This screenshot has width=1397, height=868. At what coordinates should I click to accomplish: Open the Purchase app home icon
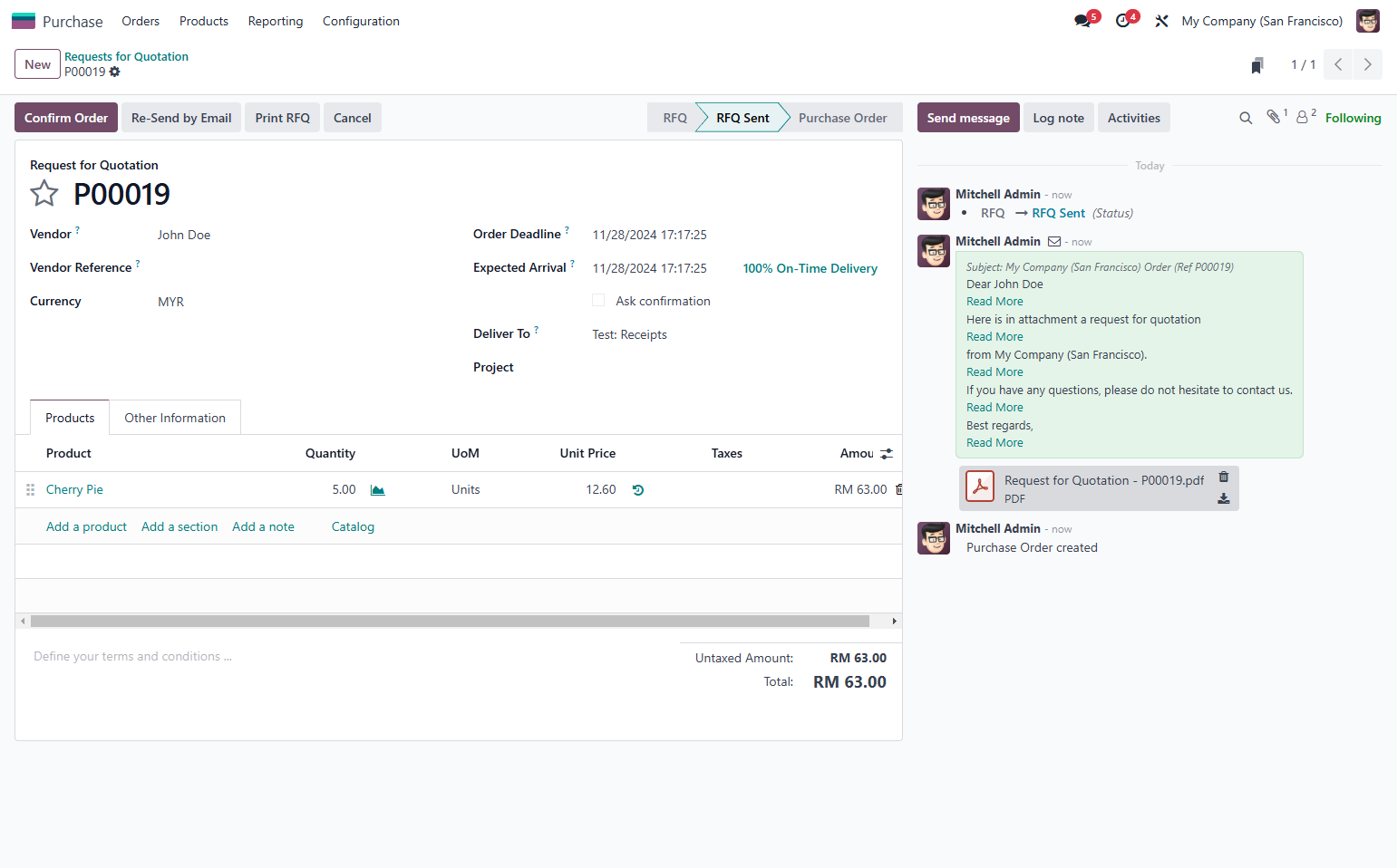point(24,21)
